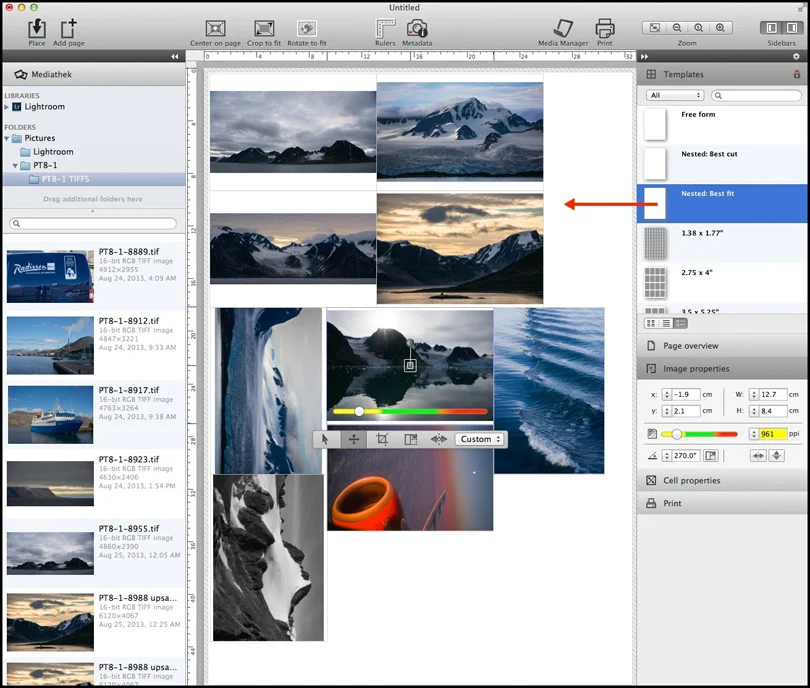Click the Templates search field
Image resolution: width=810 pixels, height=688 pixels.
point(756,95)
